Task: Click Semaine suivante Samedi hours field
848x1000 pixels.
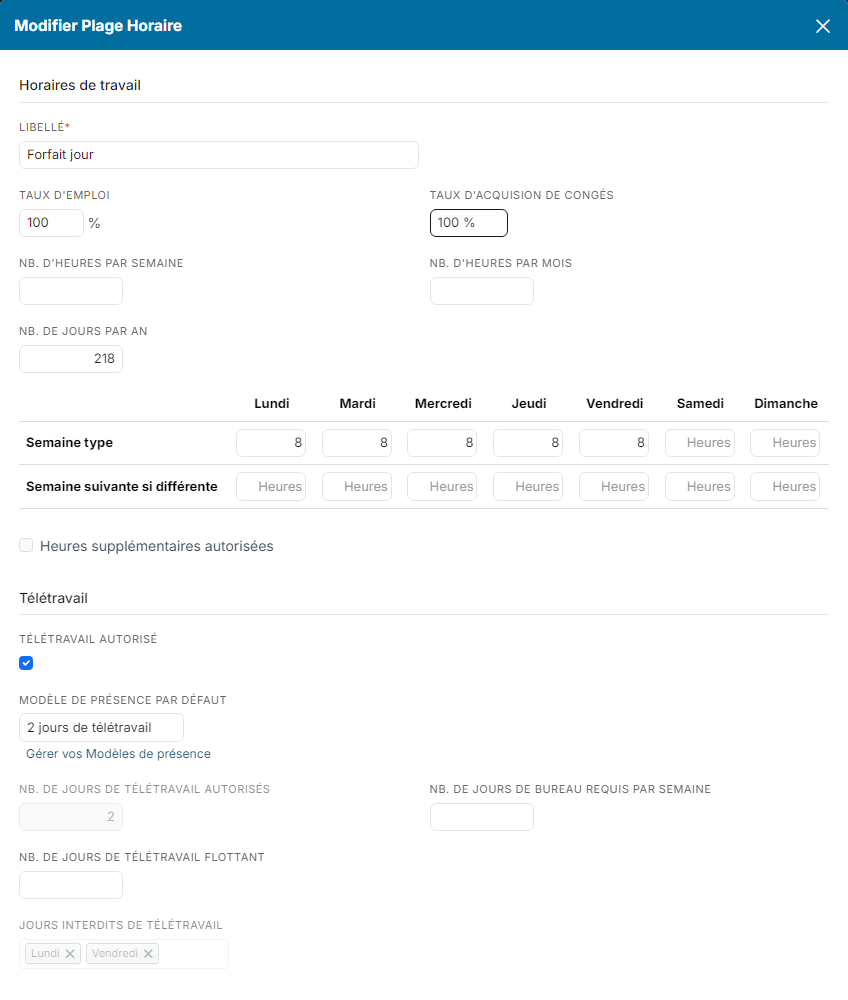Action: pyautogui.click(x=699, y=487)
